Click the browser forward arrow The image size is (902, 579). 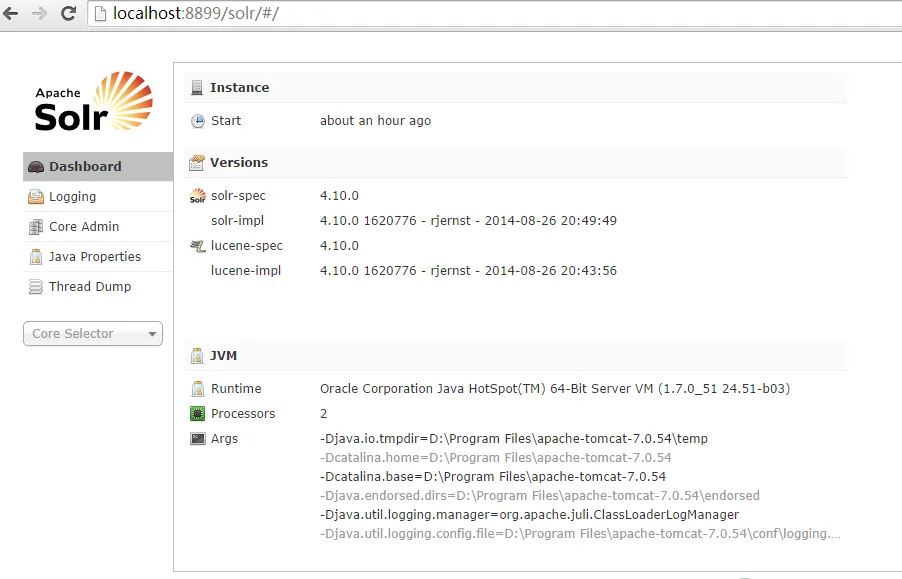(39, 13)
